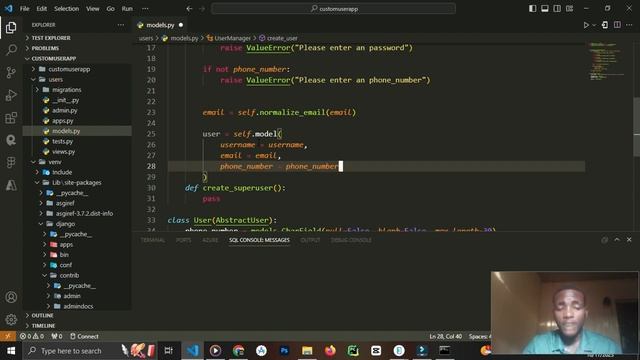Open the Edit menu
Viewport: 640px width, 360px height.
[x=41, y=9]
